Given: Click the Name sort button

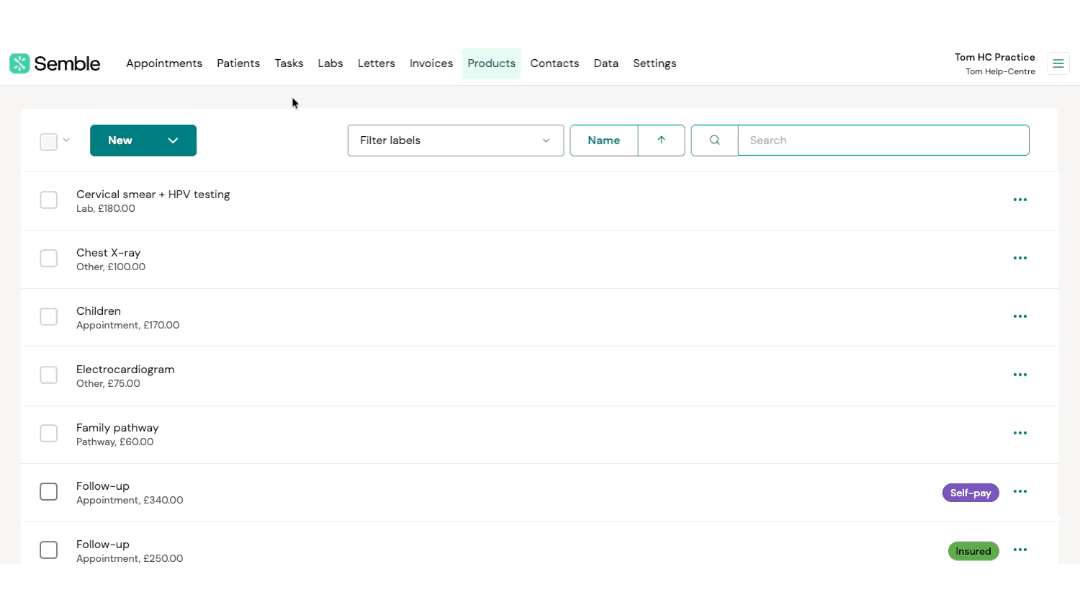Looking at the screenshot, I should (x=603, y=141).
